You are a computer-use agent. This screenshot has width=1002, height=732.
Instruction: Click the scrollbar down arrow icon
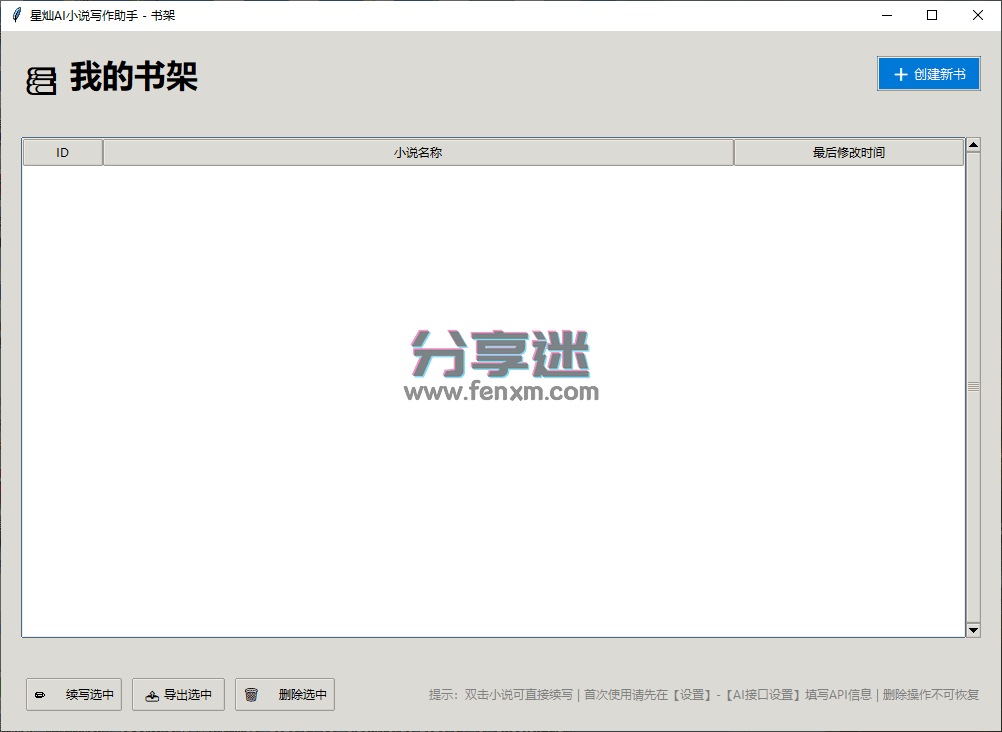[x=971, y=629]
